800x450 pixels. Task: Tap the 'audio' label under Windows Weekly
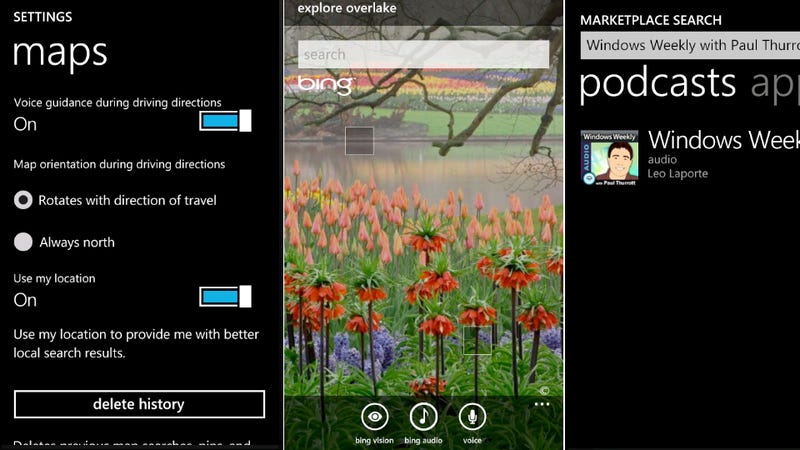662,160
